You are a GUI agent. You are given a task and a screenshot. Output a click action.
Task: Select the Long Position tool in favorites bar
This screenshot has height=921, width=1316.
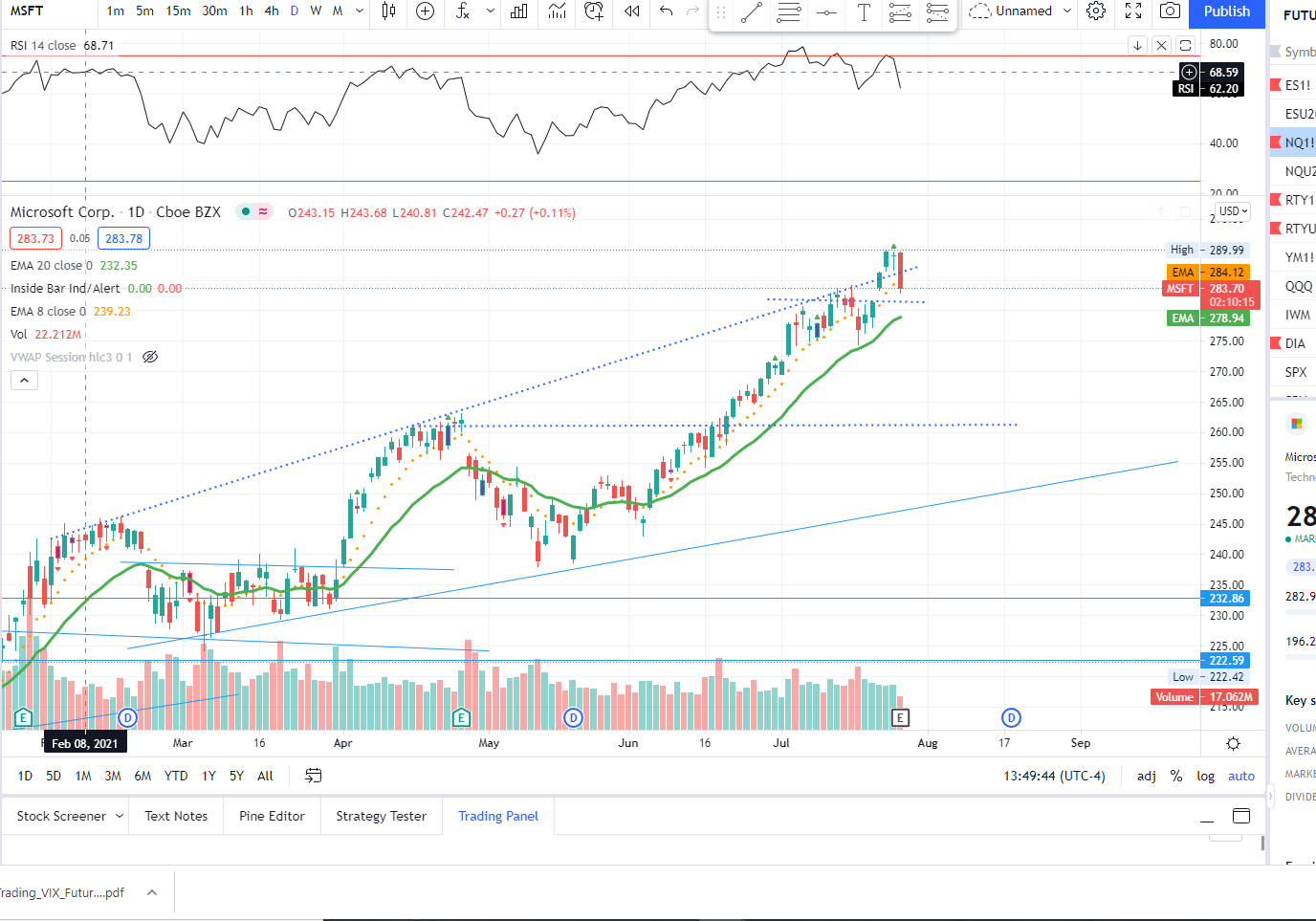(x=900, y=12)
